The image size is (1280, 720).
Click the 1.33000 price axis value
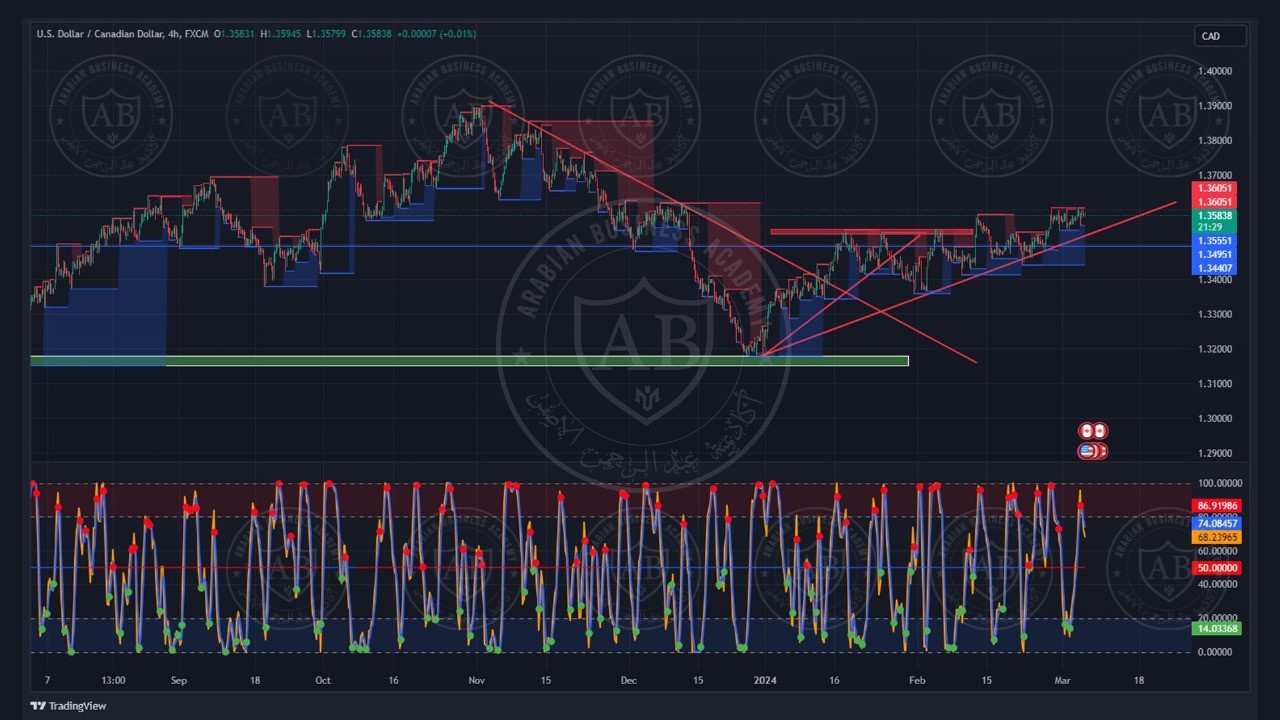tap(1217, 314)
